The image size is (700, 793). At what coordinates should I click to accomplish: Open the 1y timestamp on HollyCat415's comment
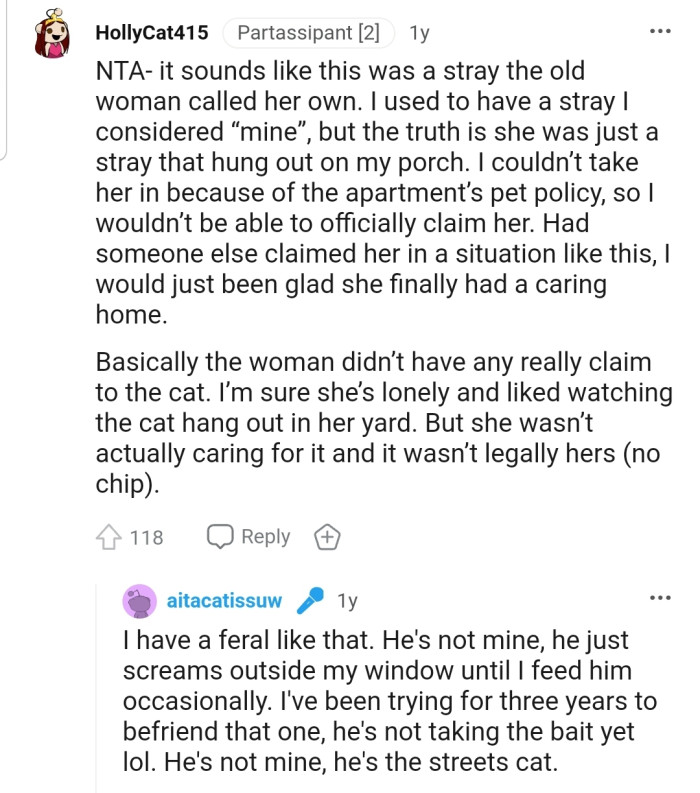[419, 33]
